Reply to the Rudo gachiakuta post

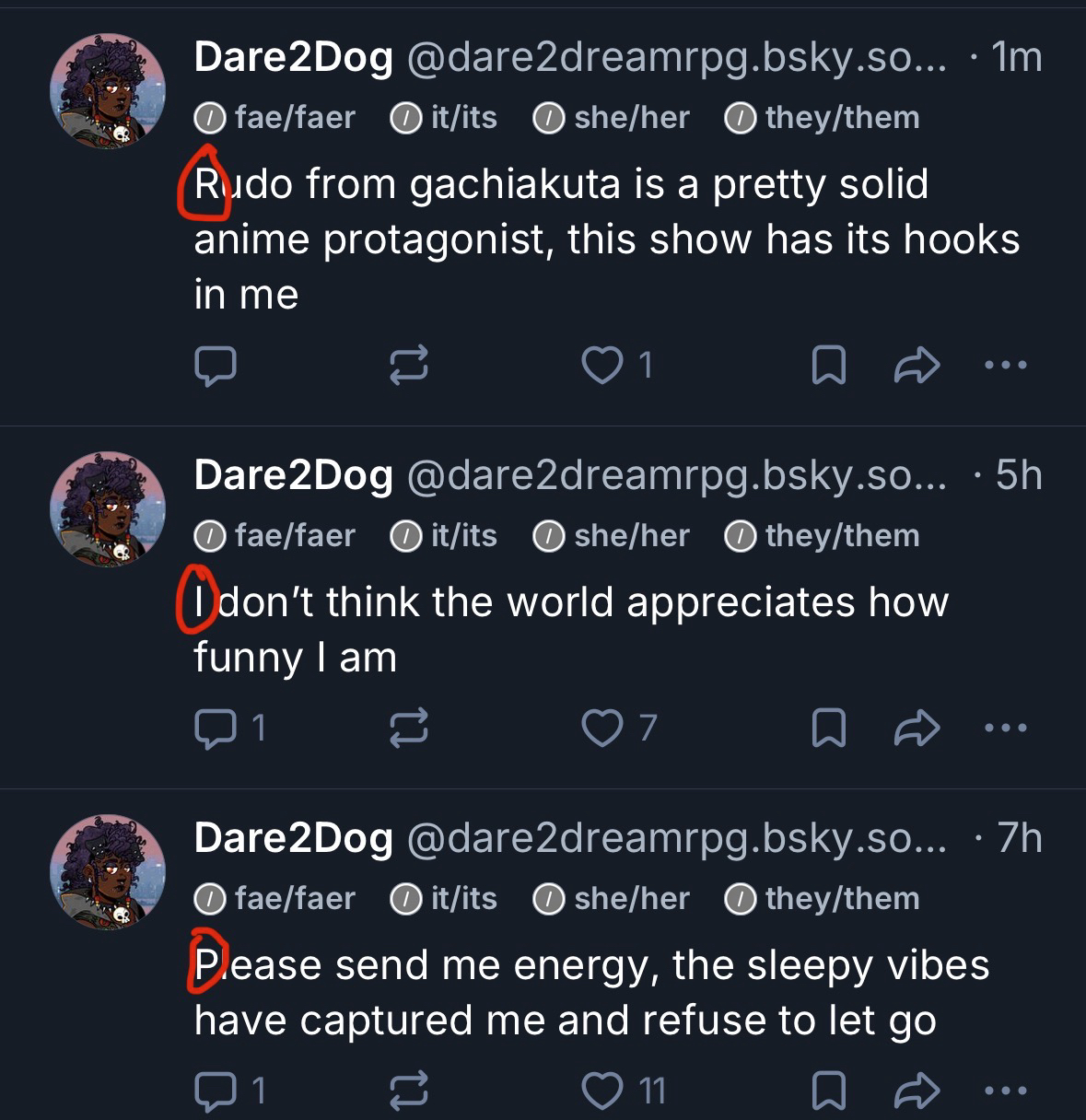coord(216,366)
